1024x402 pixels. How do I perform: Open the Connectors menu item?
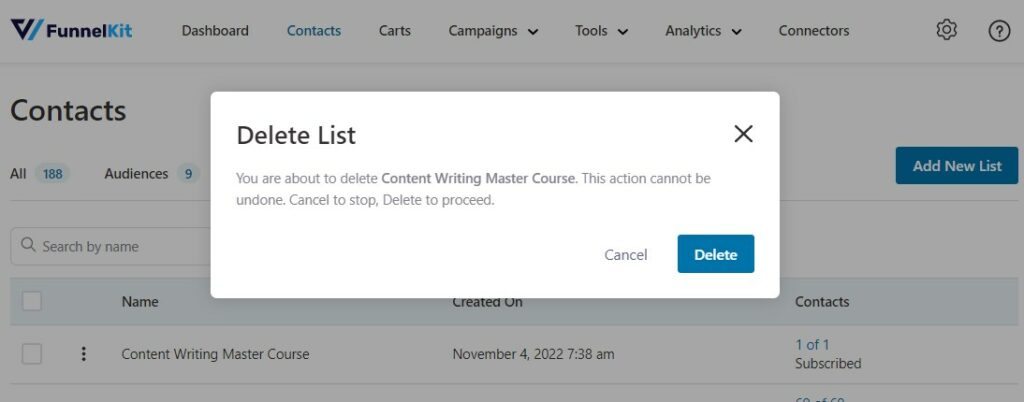[x=814, y=31]
